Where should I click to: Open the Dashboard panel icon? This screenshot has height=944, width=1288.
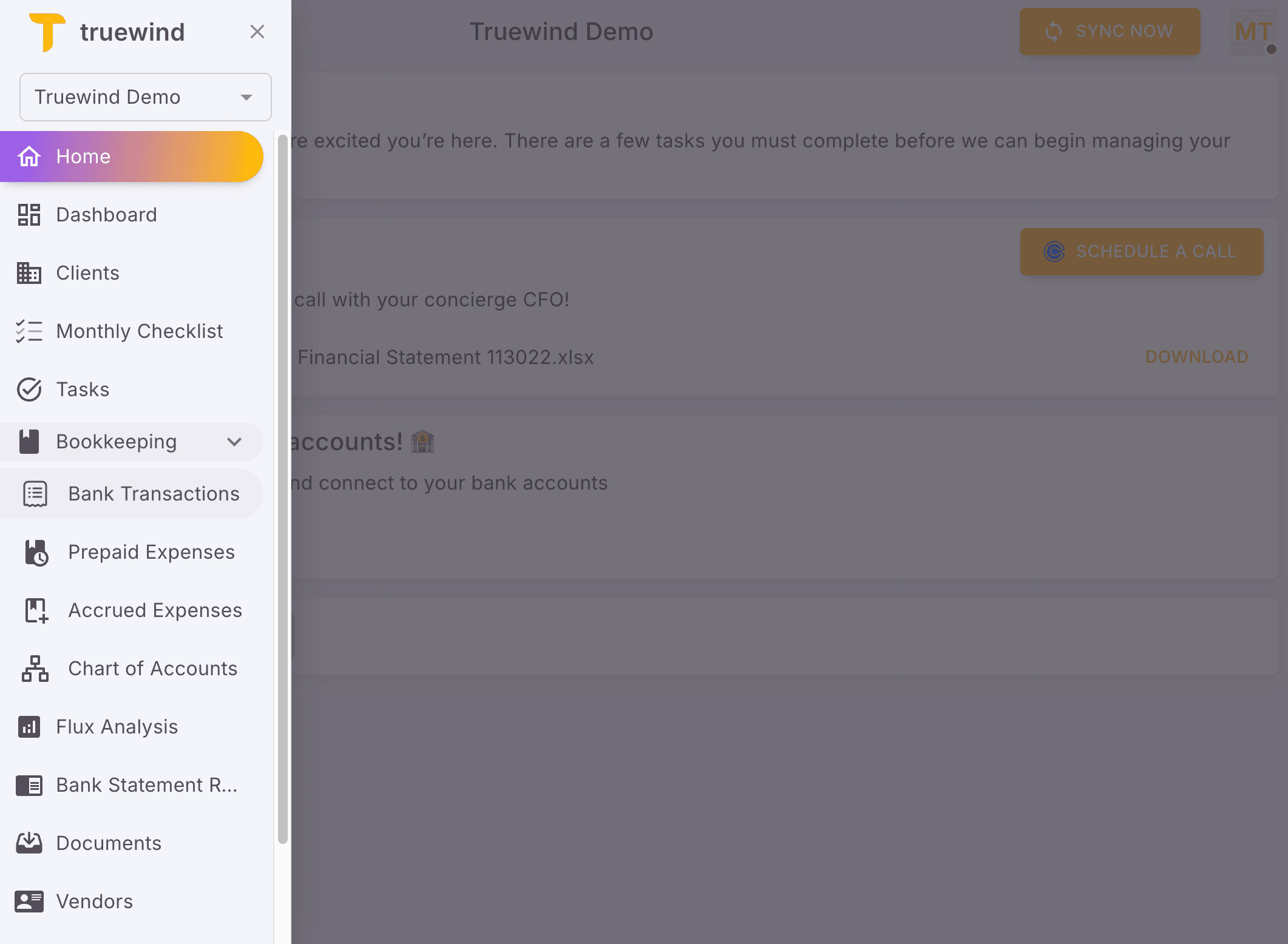(29, 214)
